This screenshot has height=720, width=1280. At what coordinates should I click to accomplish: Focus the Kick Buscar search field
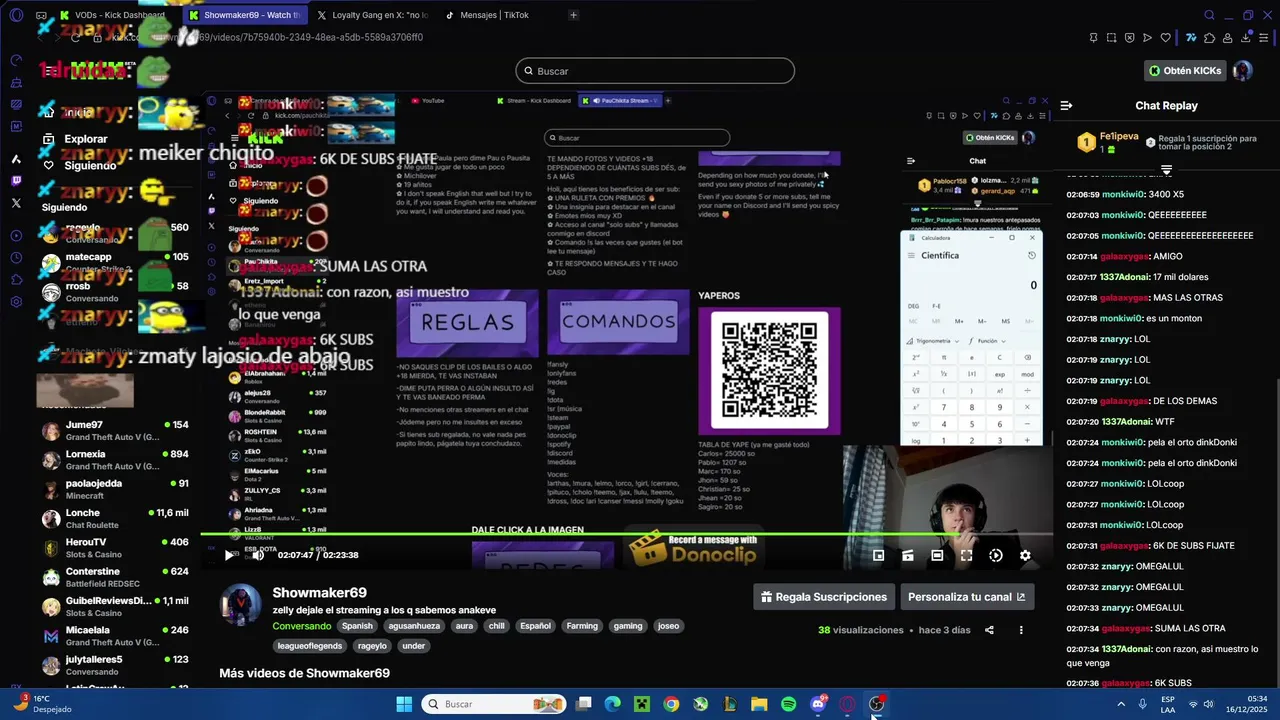[x=655, y=71]
